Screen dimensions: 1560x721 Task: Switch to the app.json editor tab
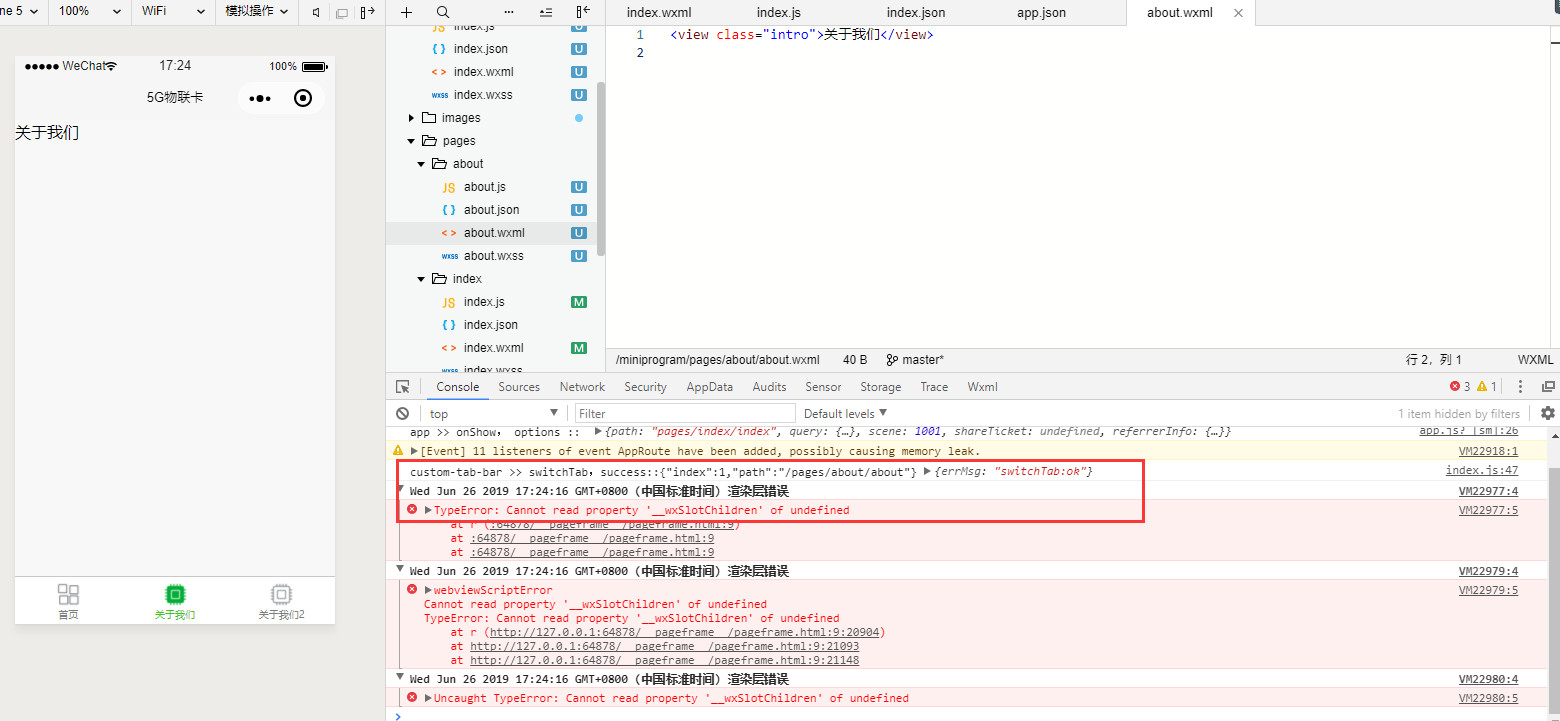(x=1041, y=13)
